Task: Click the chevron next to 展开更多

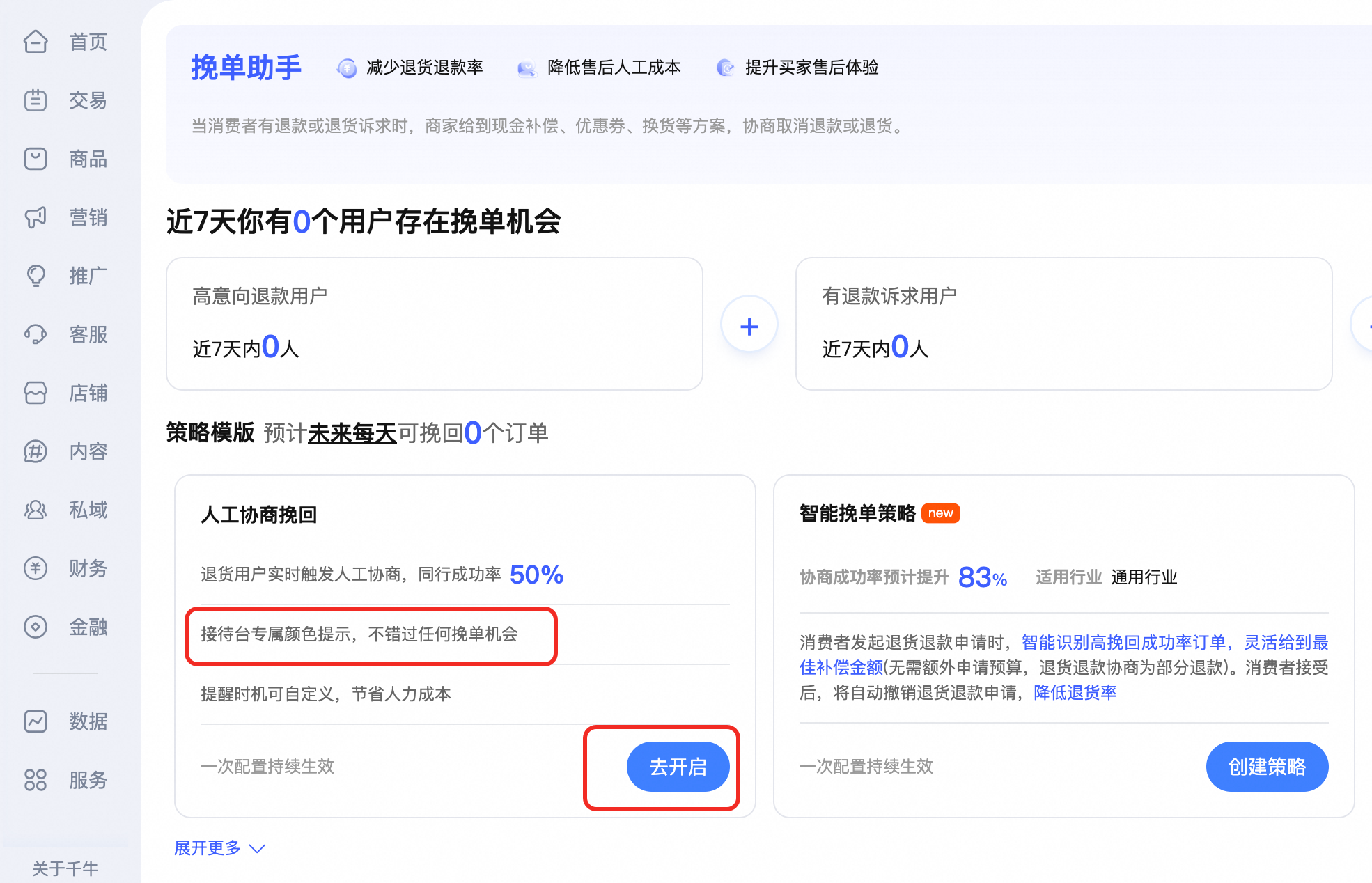Action: pyautogui.click(x=258, y=848)
